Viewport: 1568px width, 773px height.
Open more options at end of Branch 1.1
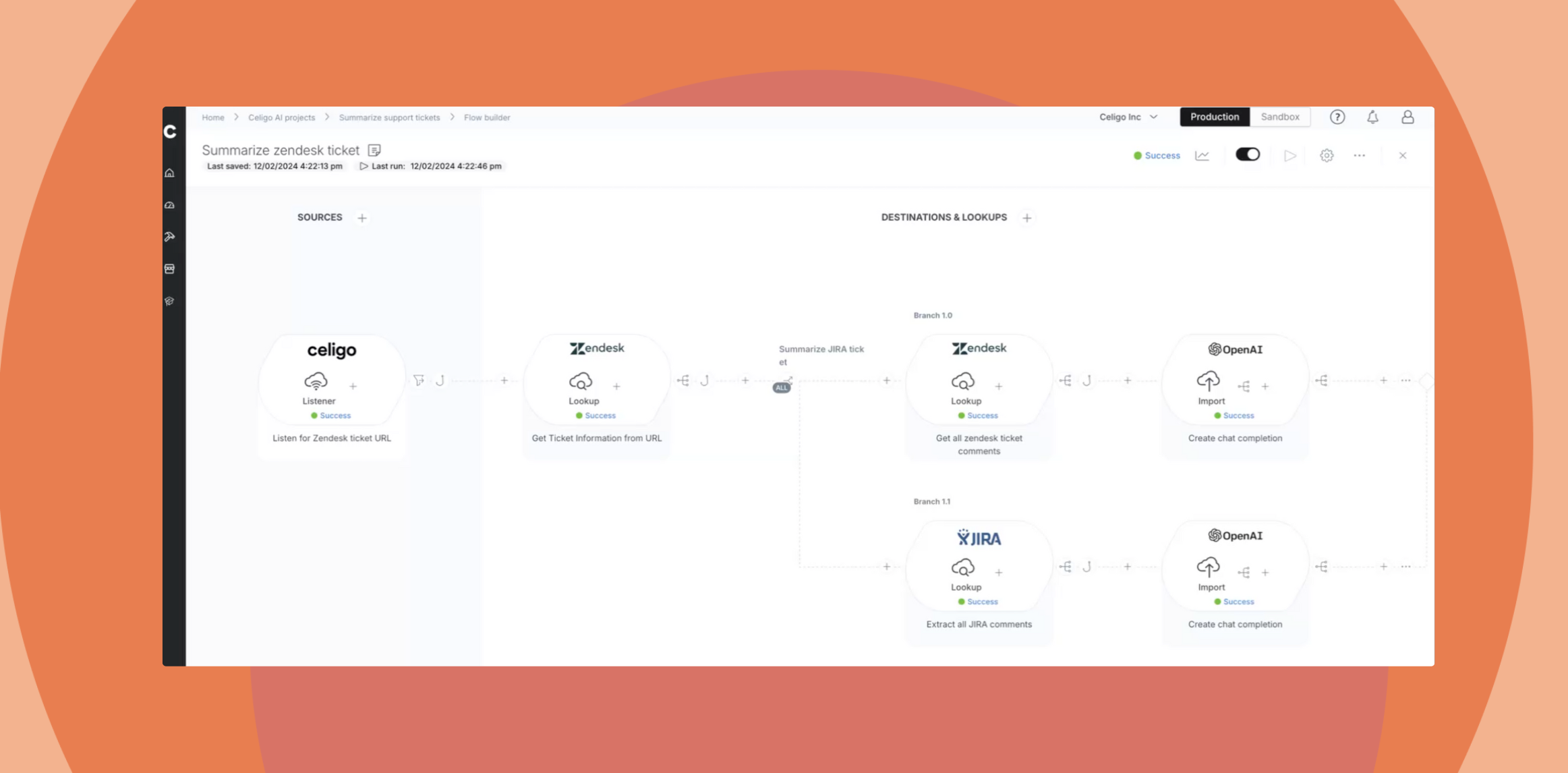pyautogui.click(x=1405, y=567)
